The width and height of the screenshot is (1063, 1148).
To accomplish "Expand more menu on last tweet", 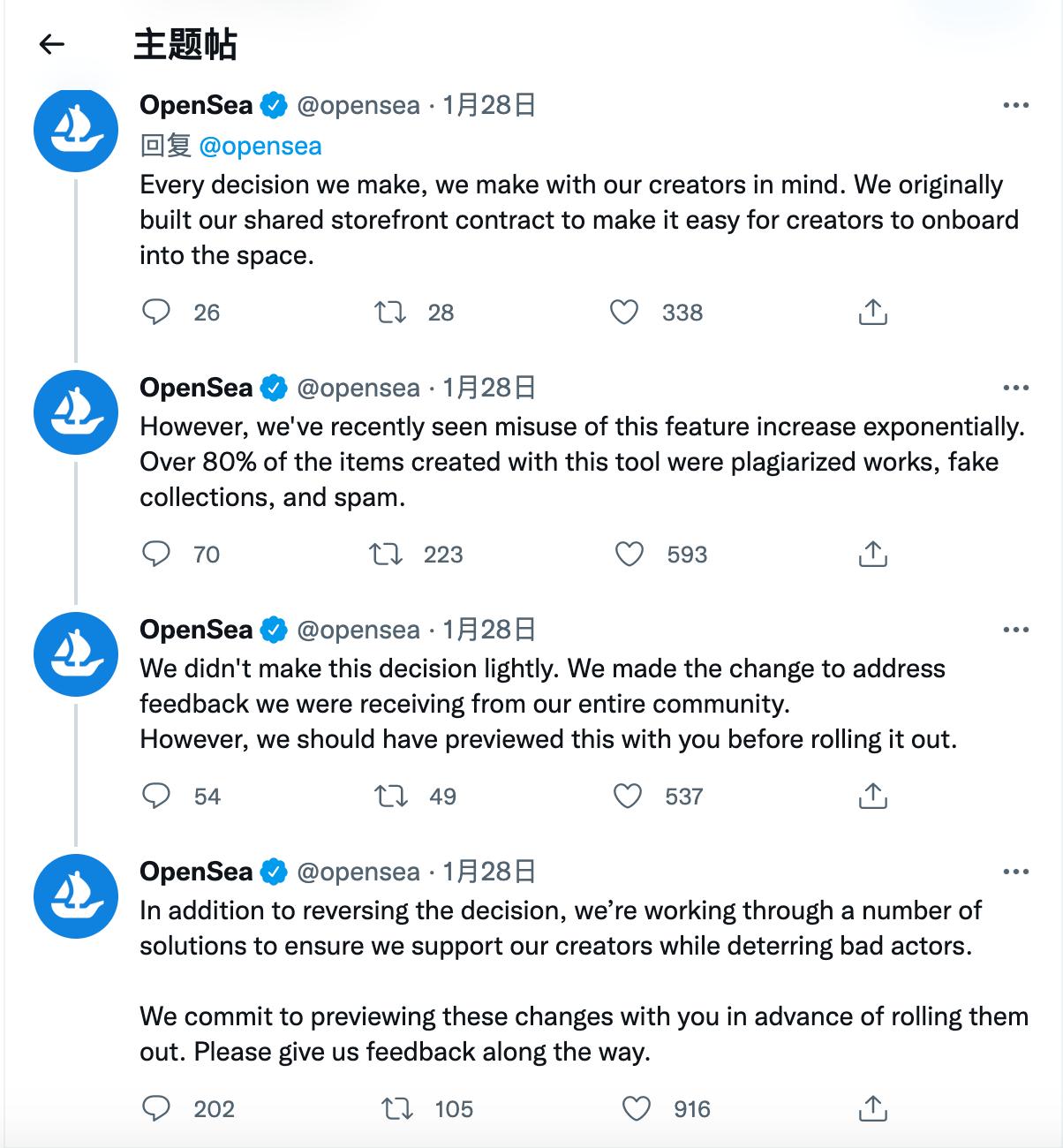I will tap(1016, 872).
